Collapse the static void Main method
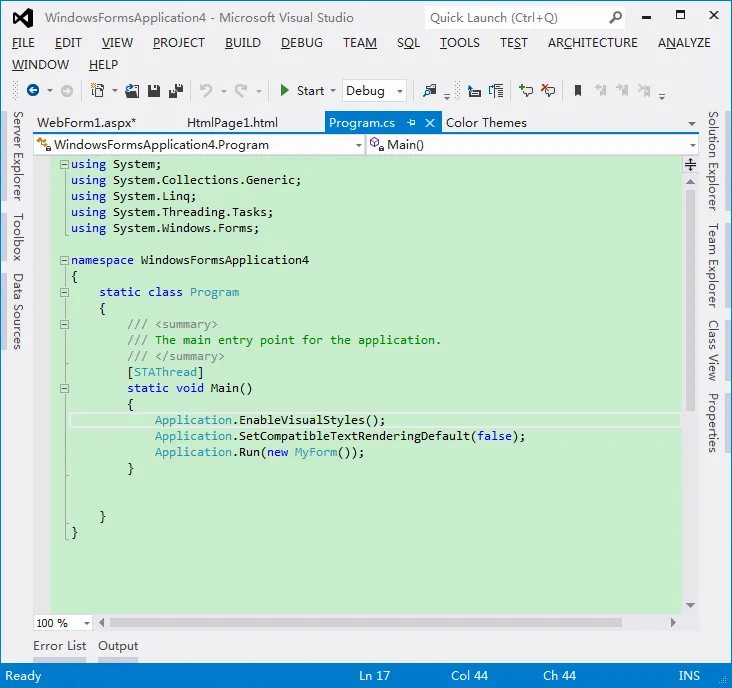Image resolution: width=732 pixels, height=688 pixels. pos(64,388)
